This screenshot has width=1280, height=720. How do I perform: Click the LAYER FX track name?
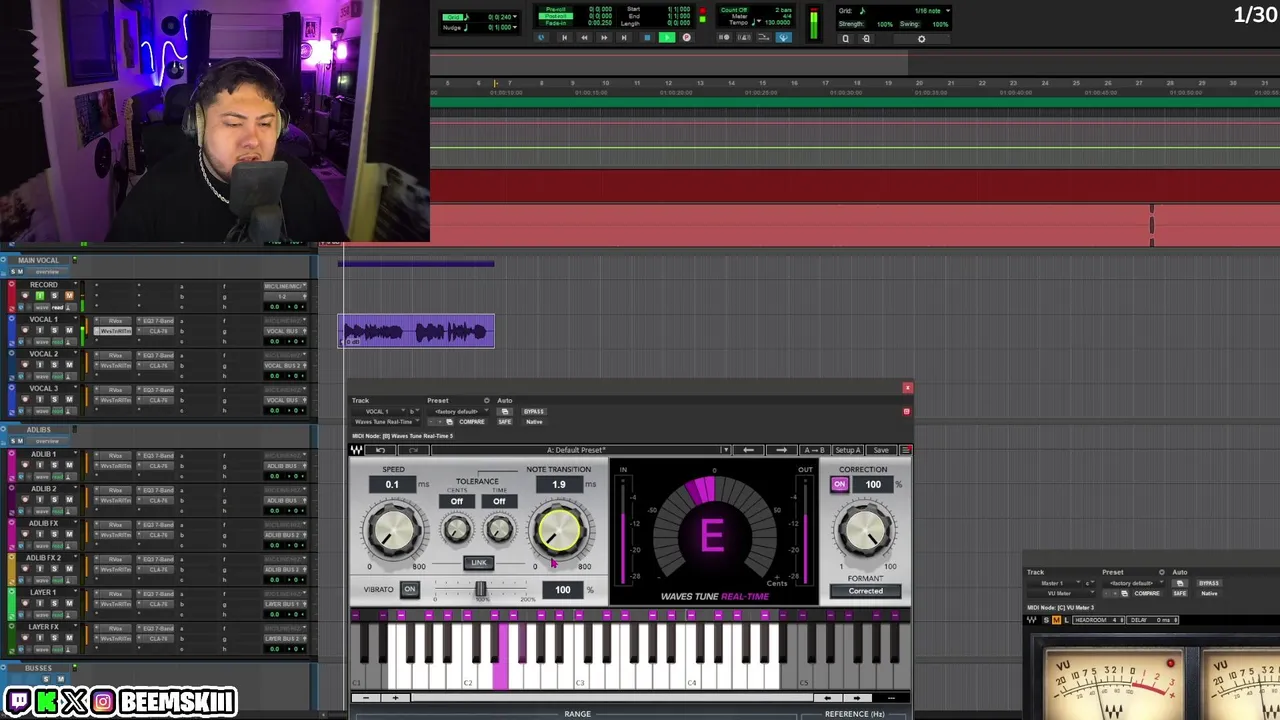point(43,627)
